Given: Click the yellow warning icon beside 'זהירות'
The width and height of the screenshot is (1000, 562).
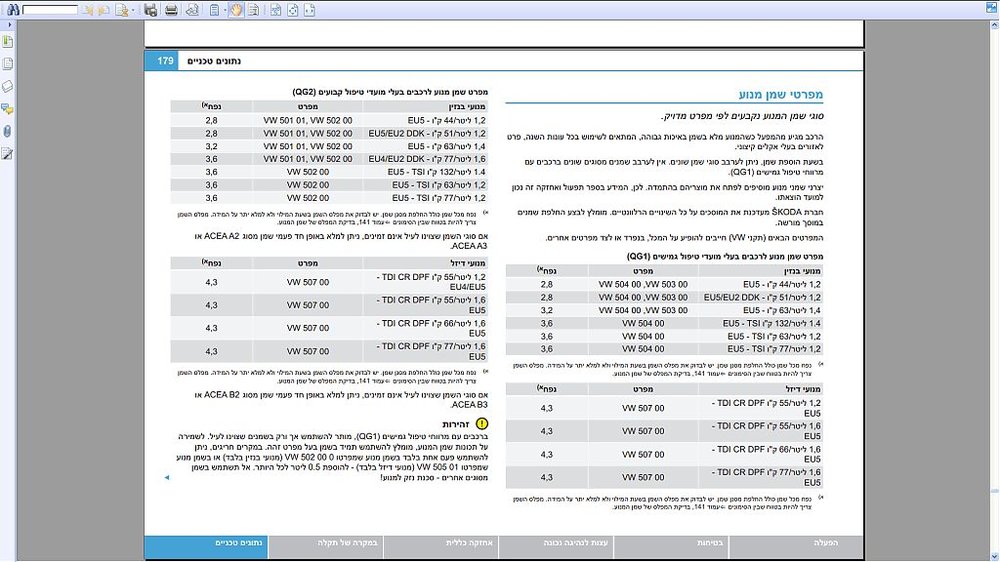Looking at the screenshot, I should point(482,424).
